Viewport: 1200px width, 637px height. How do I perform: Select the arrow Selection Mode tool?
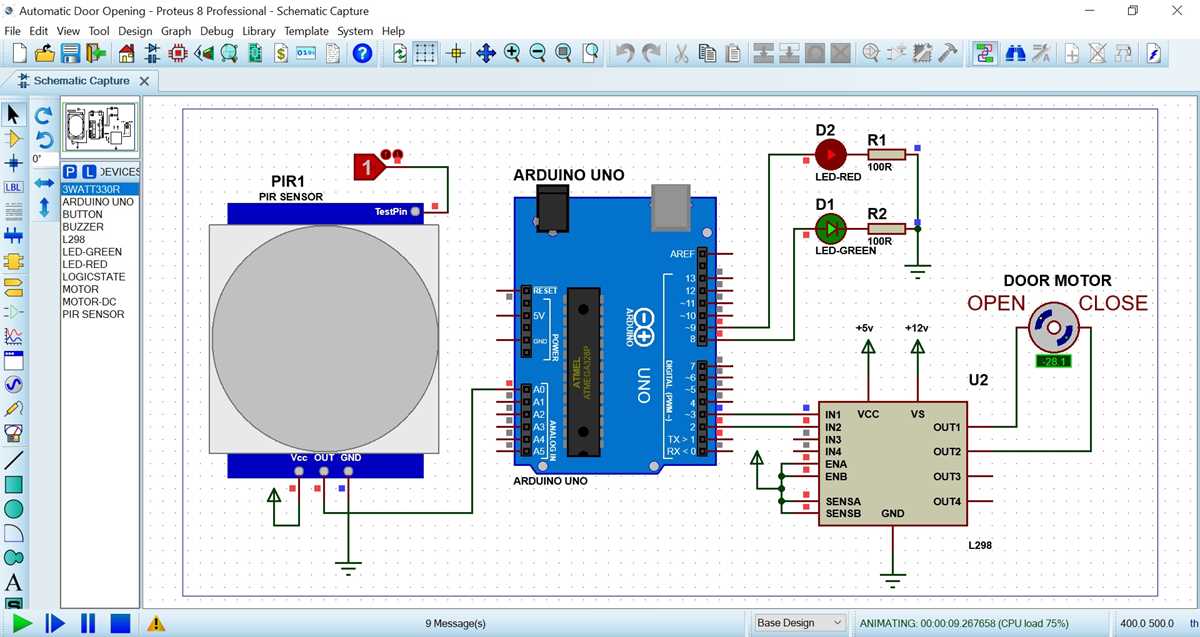[x=14, y=114]
